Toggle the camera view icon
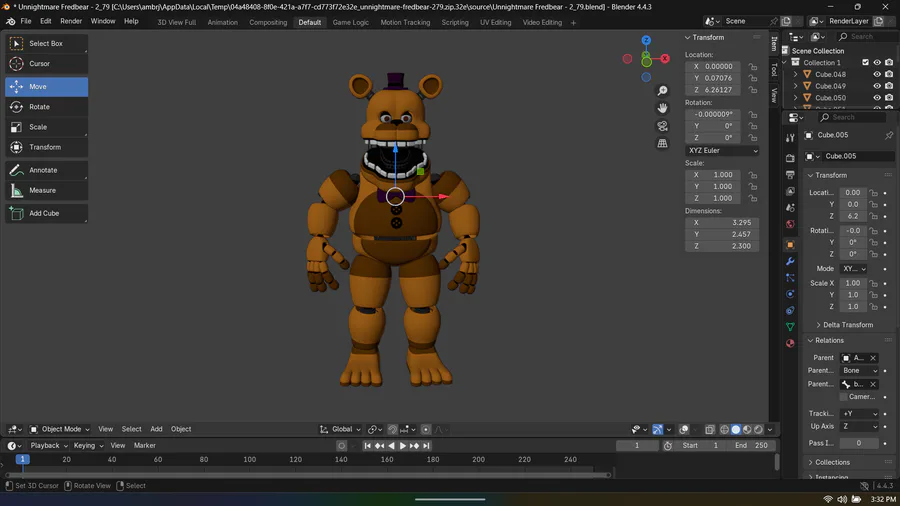Viewport: 900px width, 506px height. [x=662, y=126]
